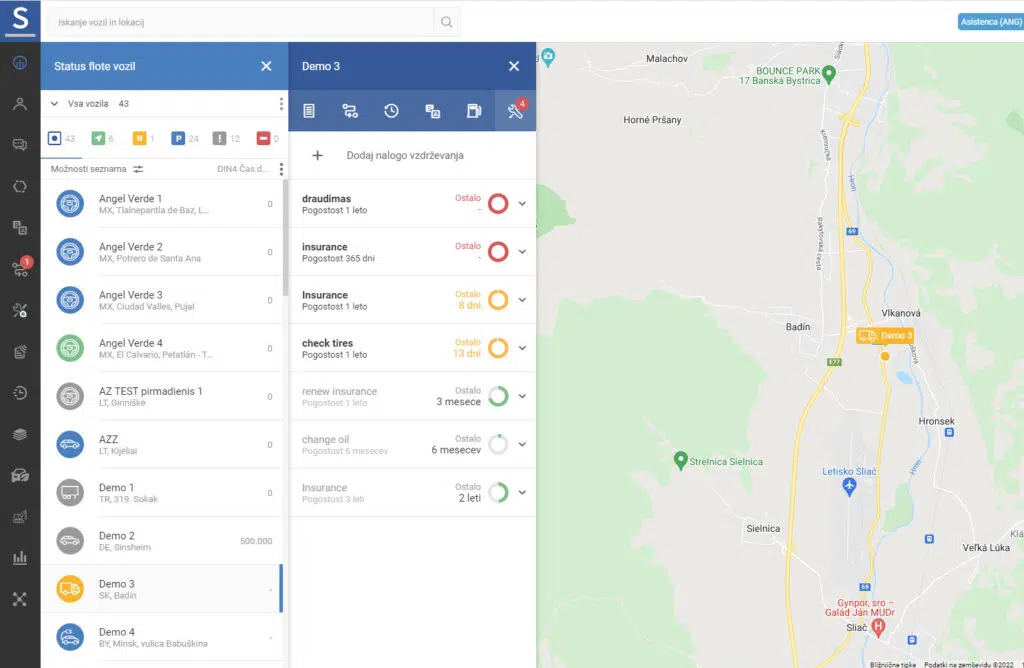Click the search magnifier icon
Viewport: 1024px width, 668px height.
(x=447, y=22)
